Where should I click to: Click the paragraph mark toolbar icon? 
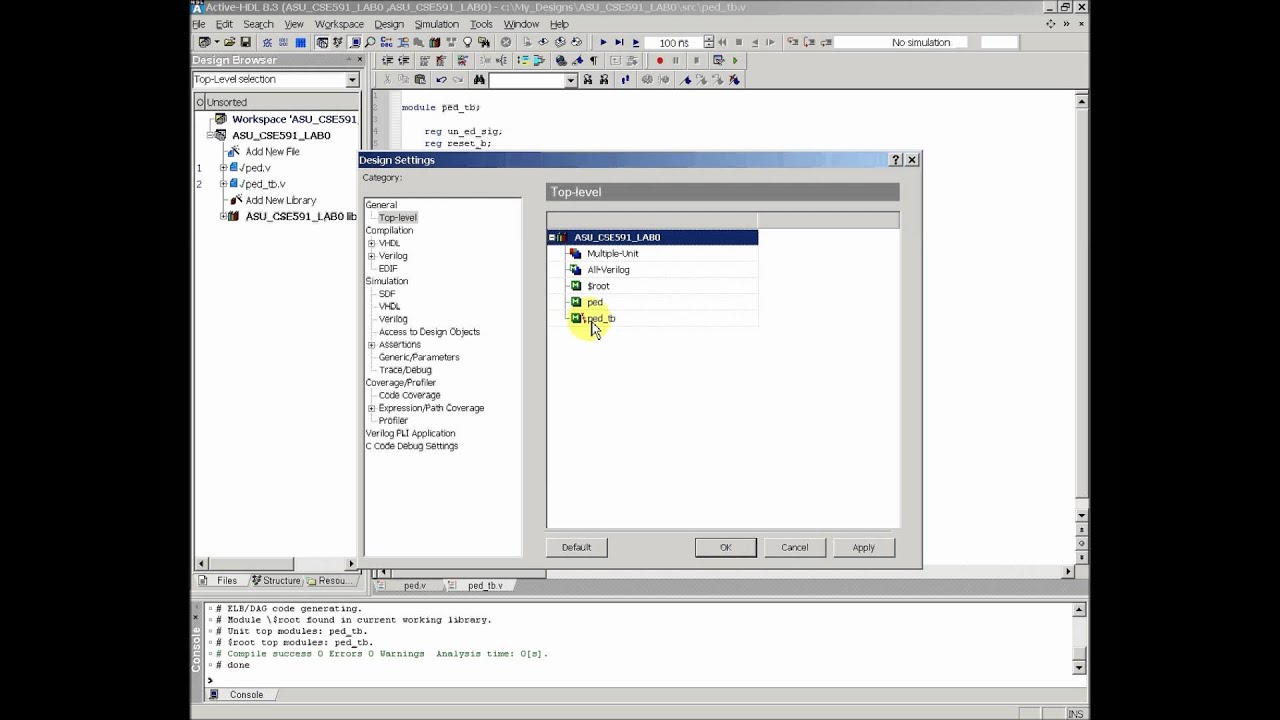[593, 60]
